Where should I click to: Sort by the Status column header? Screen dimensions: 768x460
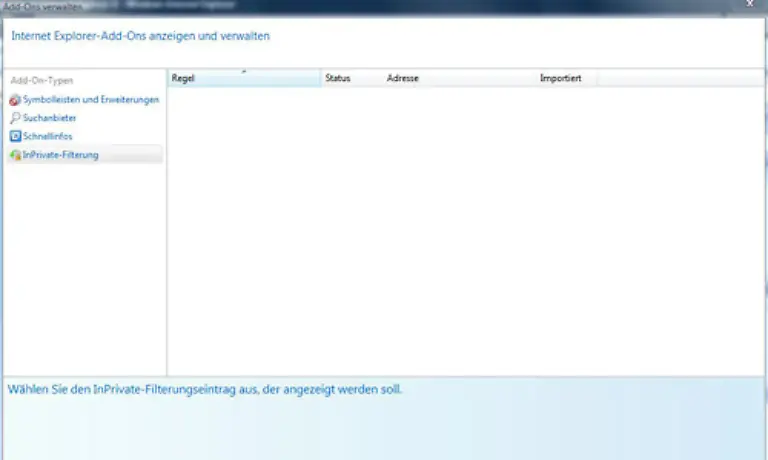[352, 78]
